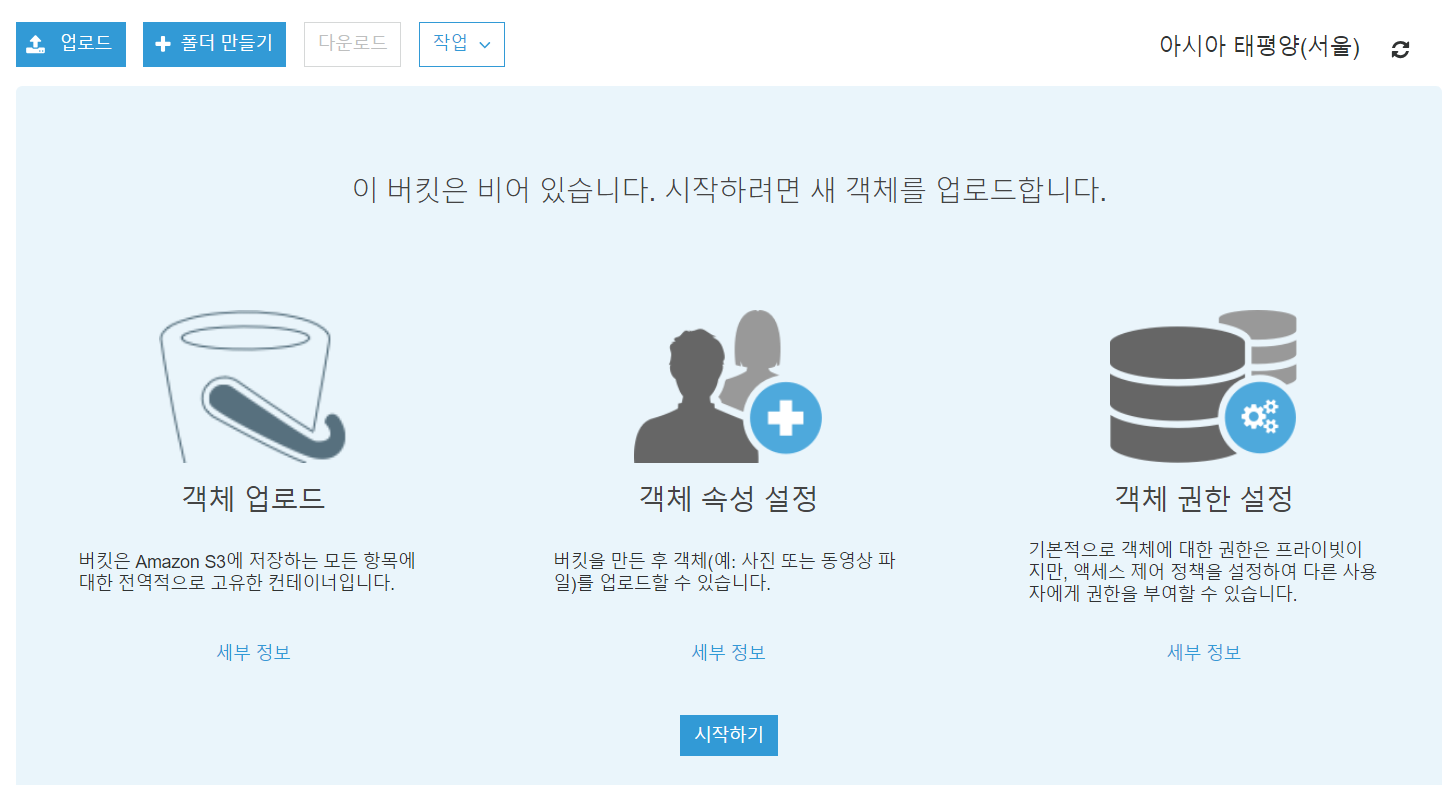The image size is (1450, 793).
Task: Click the refresh icon next to 아시아 태평양(서울)
Action: [x=1400, y=49]
